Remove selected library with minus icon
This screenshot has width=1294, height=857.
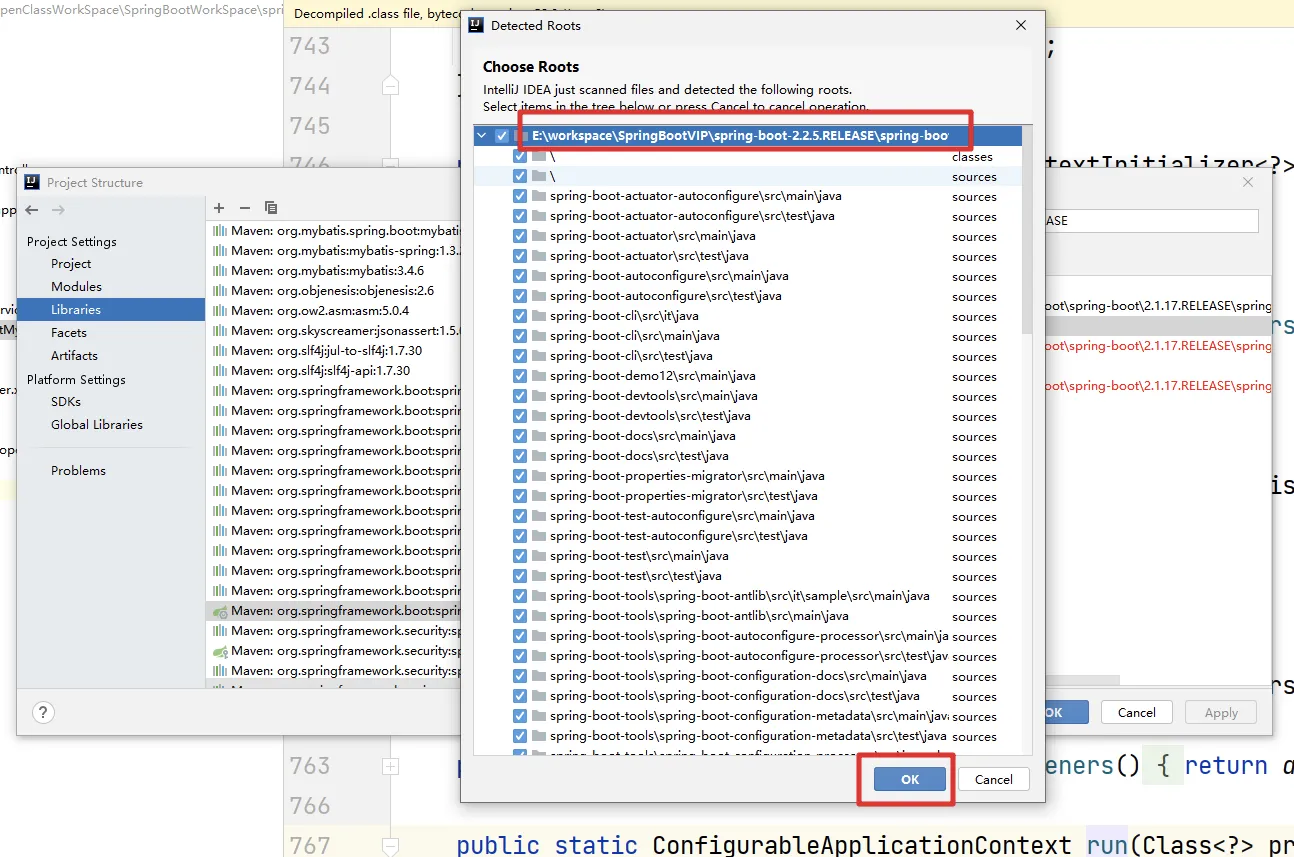coord(245,208)
